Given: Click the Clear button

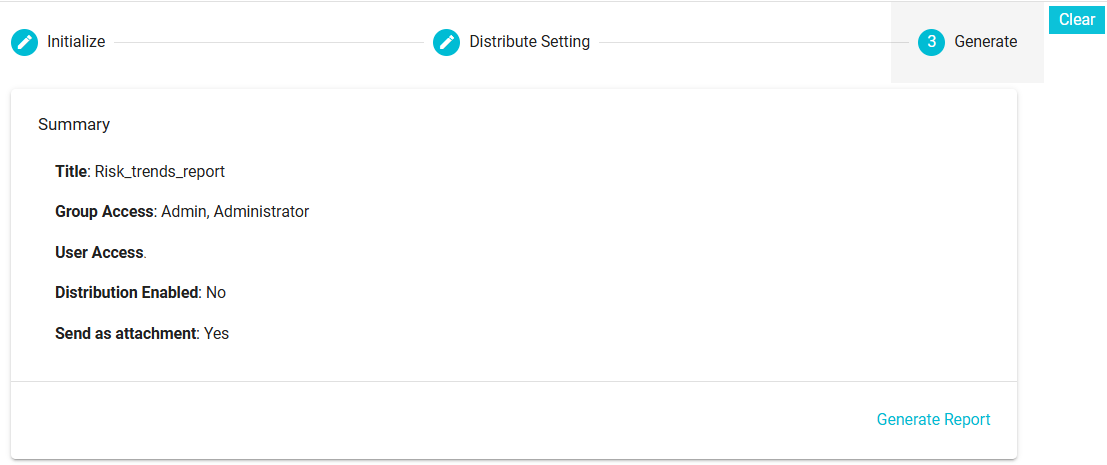Looking at the screenshot, I should (x=1077, y=20).
